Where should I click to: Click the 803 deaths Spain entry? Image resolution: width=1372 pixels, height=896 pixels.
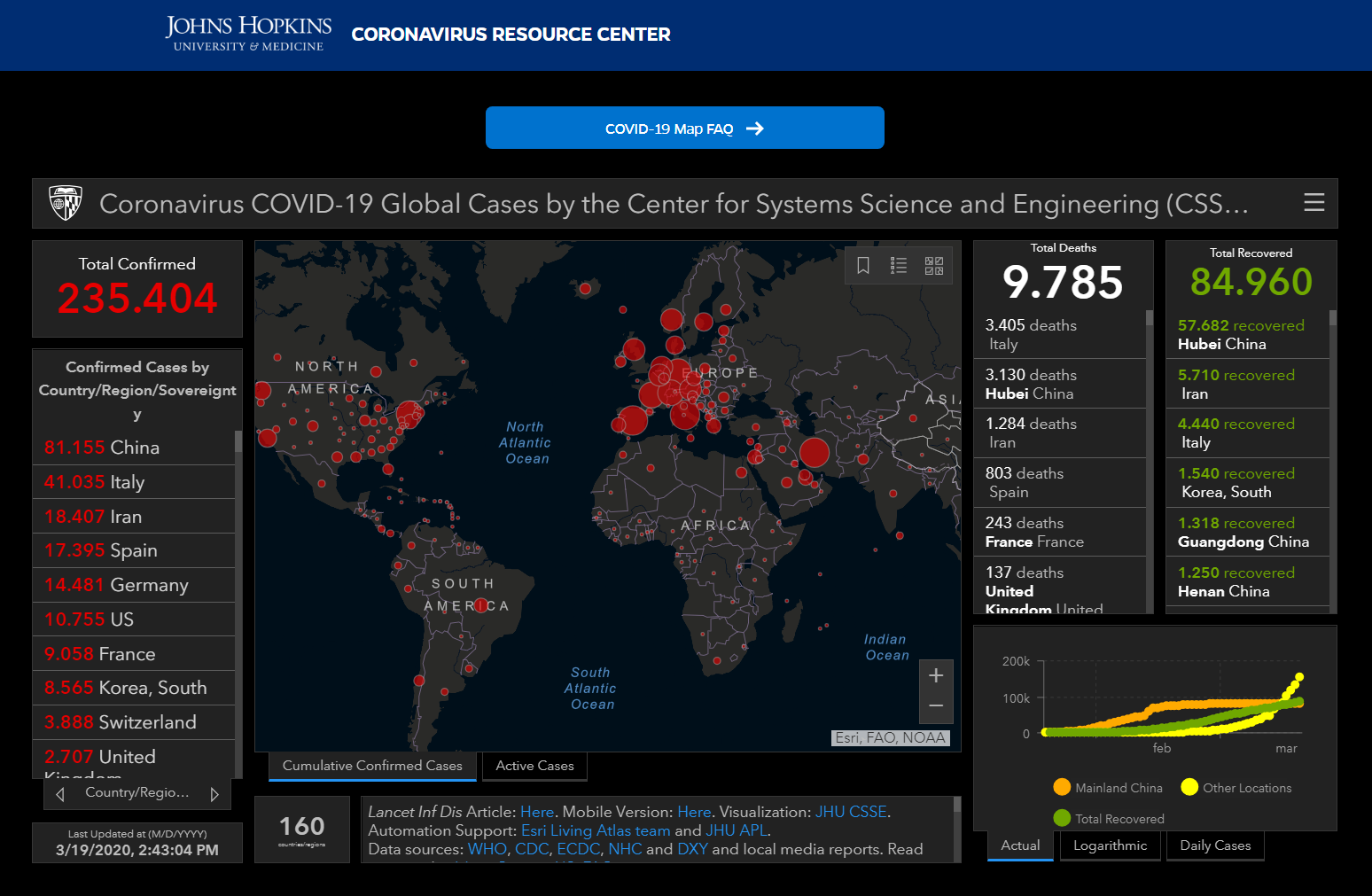coord(1060,482)
